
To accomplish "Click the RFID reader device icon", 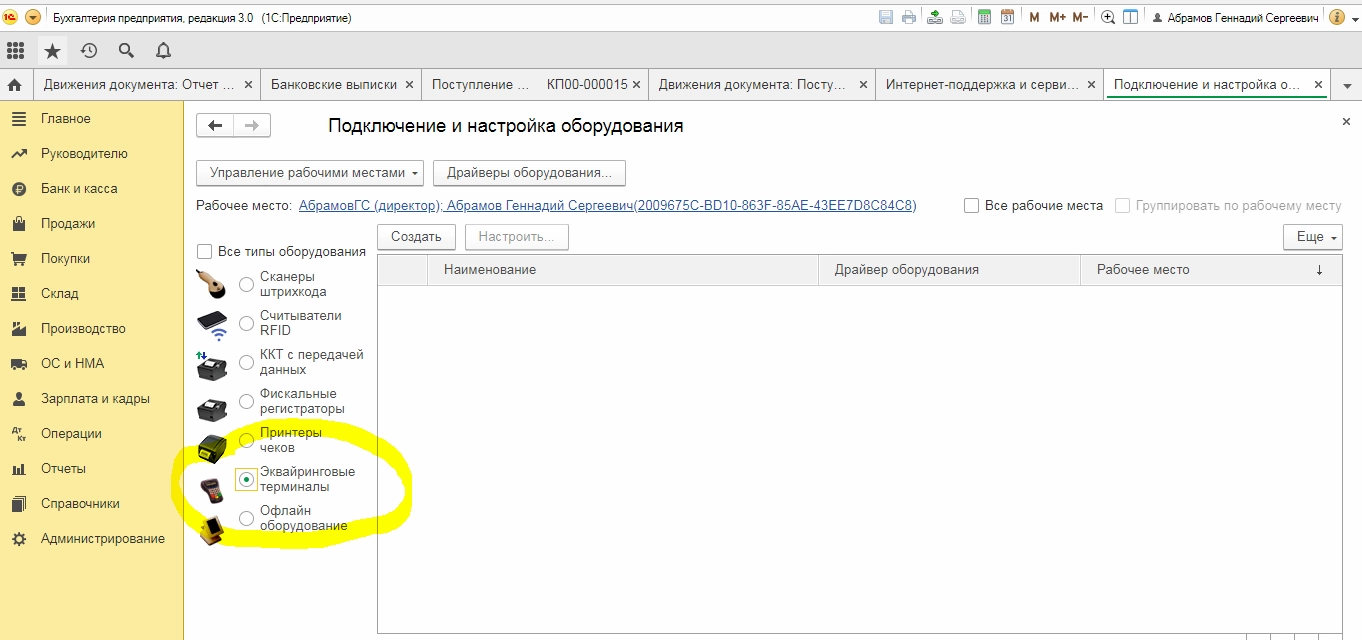I will (x=212, y=325).
